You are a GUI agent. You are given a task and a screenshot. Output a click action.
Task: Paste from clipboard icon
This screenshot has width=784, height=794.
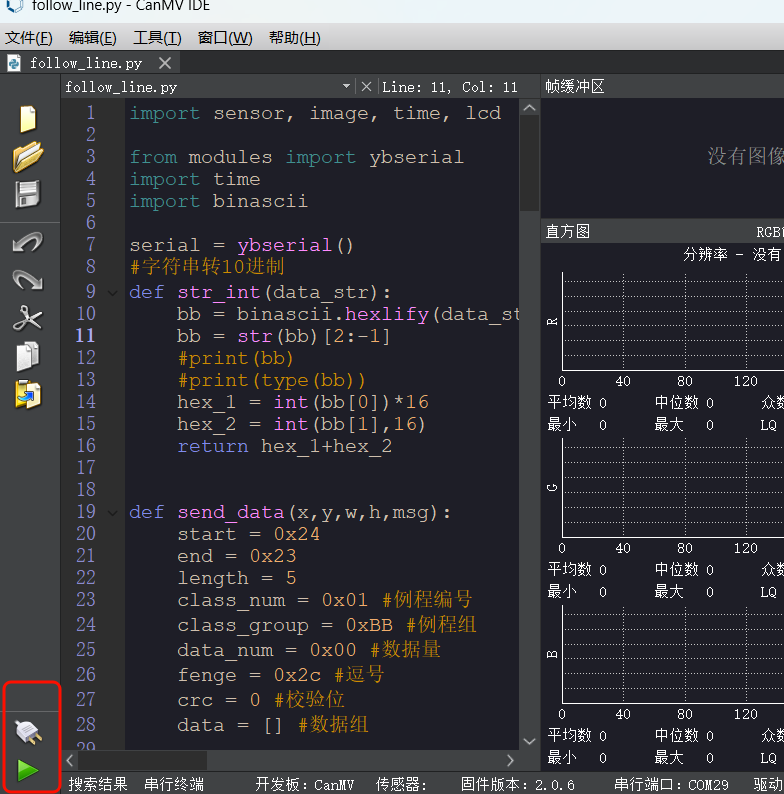[28, 394]
